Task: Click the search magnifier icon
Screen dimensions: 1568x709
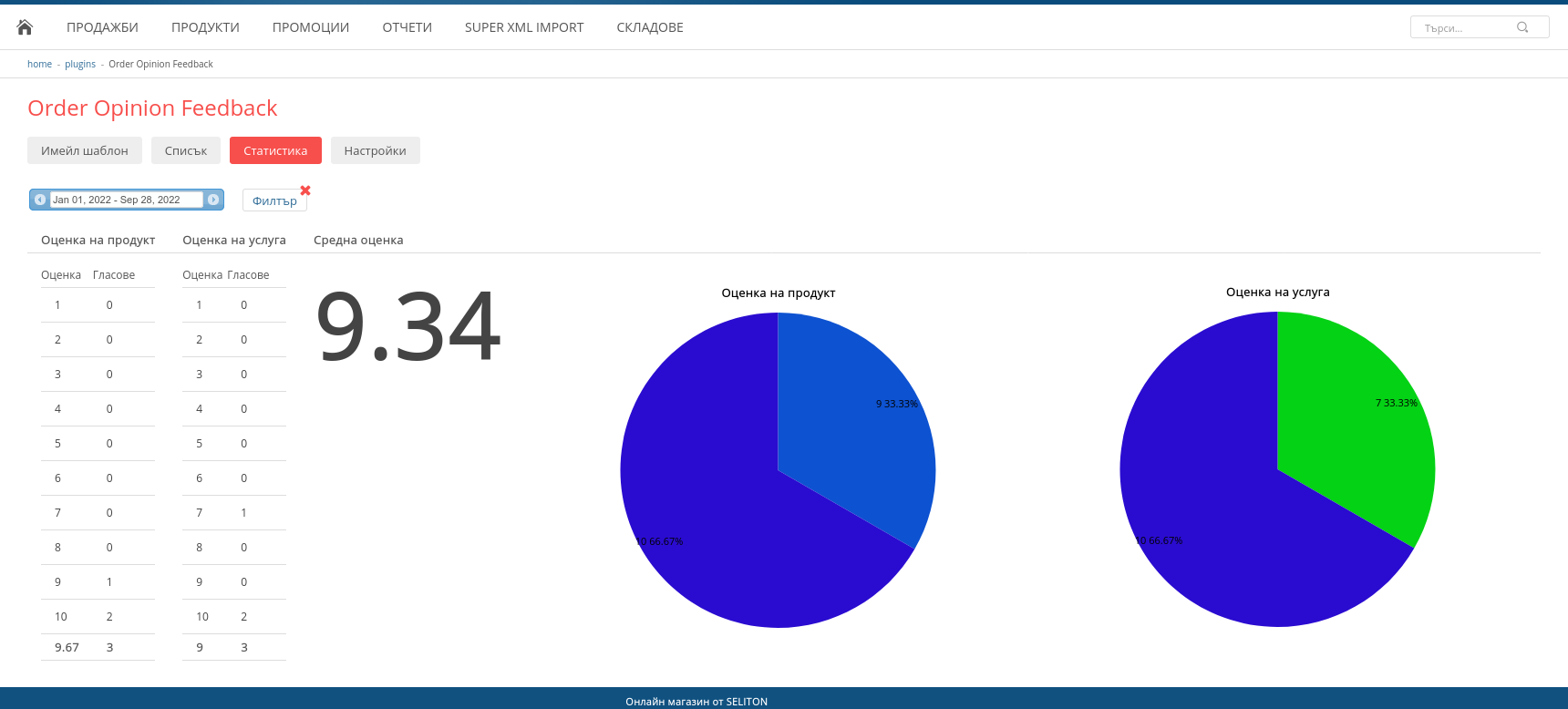Action: point(1522,27)
